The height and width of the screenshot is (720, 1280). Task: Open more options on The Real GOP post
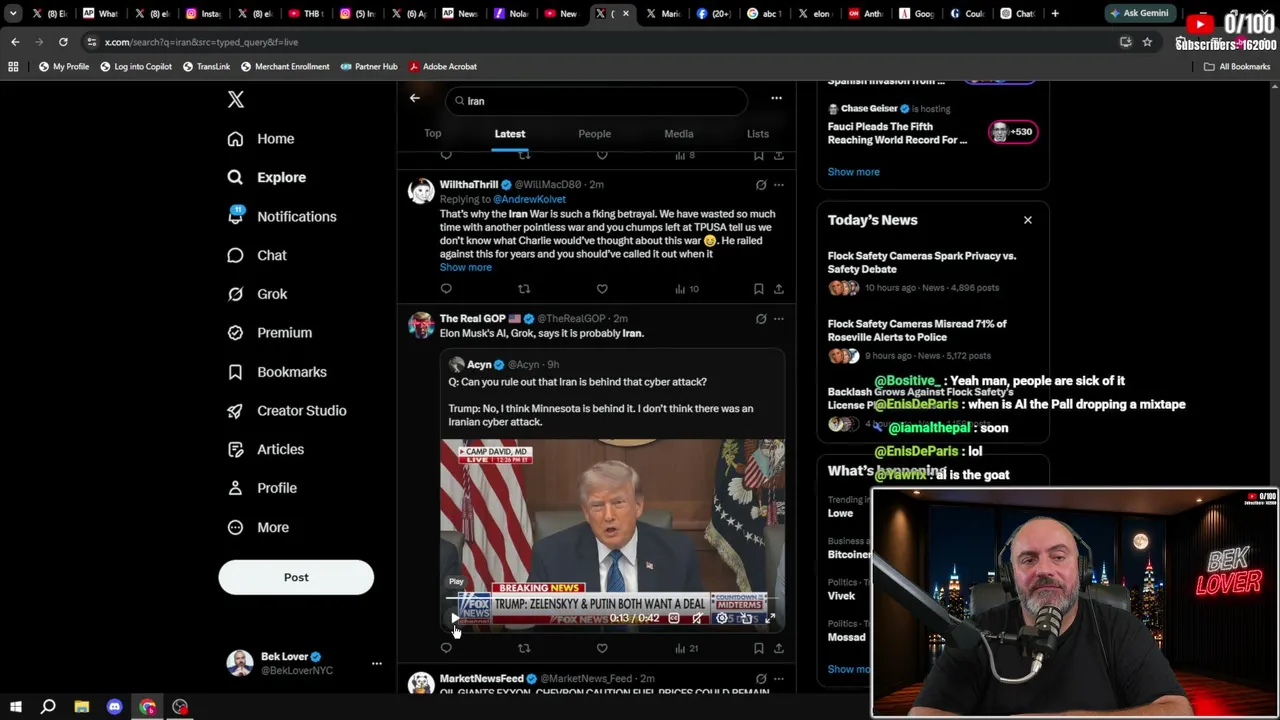(779, 319)
